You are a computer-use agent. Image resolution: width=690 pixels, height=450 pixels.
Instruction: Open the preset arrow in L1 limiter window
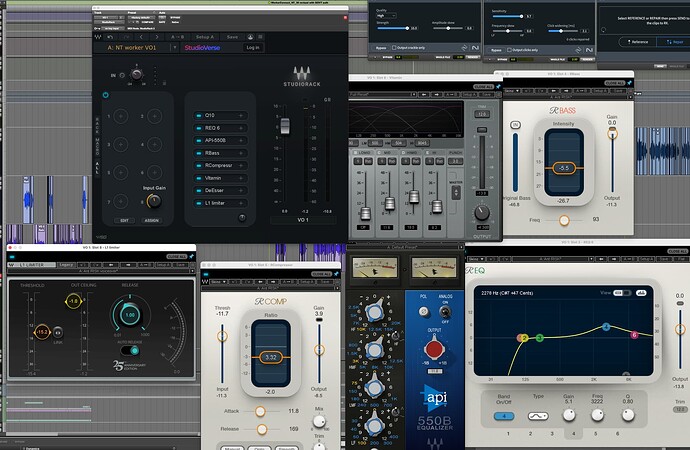pos(192,271)
